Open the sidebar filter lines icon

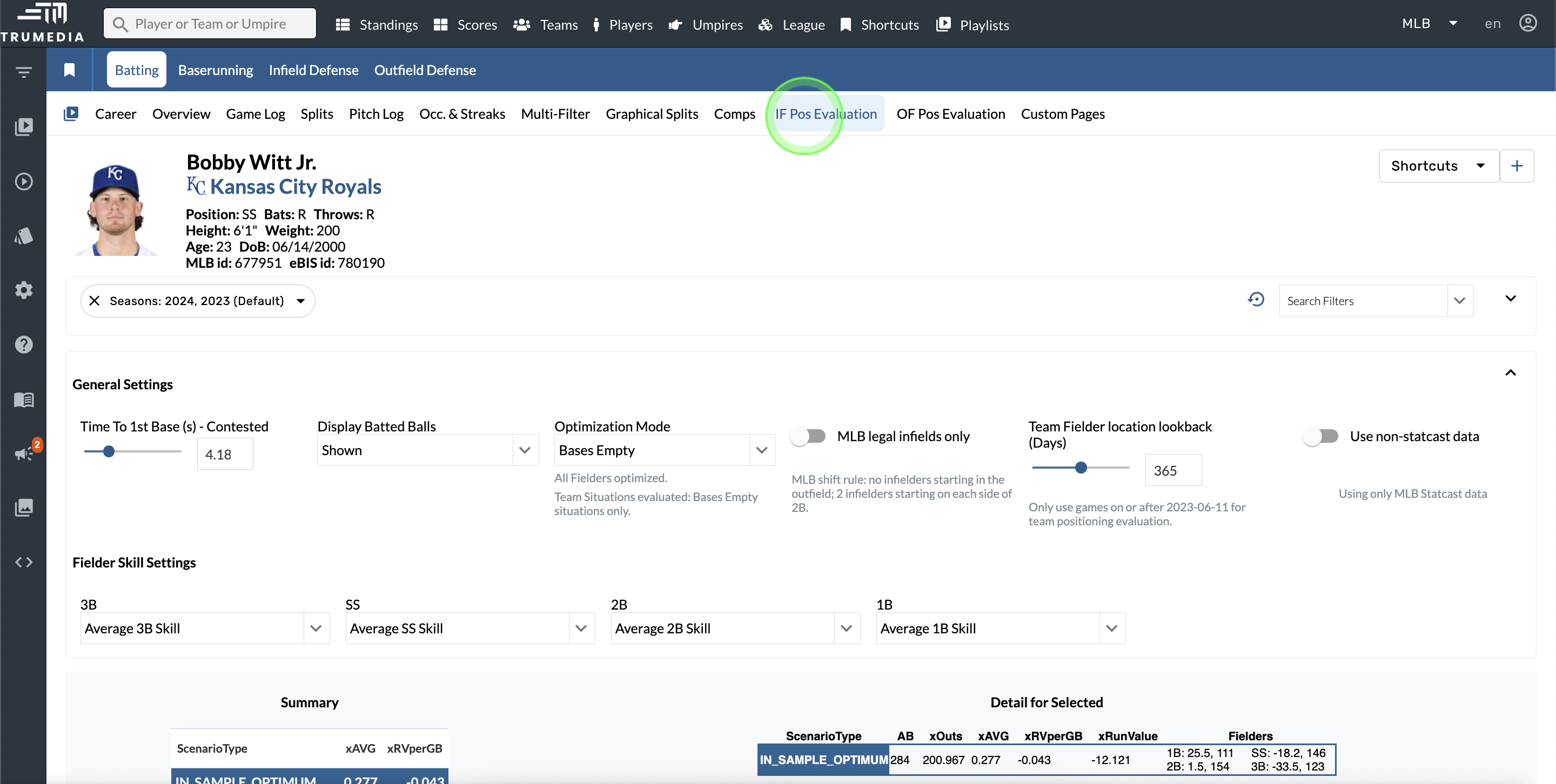pyautogui.click(x=24, y=72)
